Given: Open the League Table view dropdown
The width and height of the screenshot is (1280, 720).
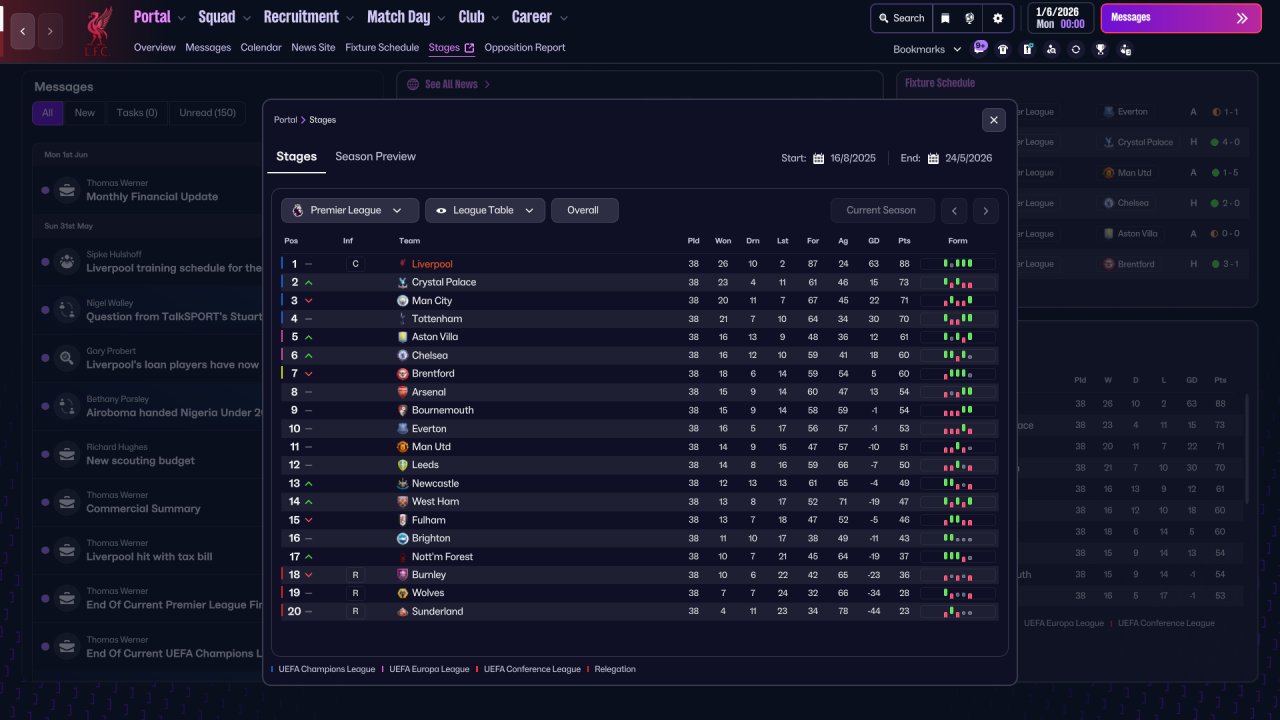Looking at the screenshot, I should 485,210.
